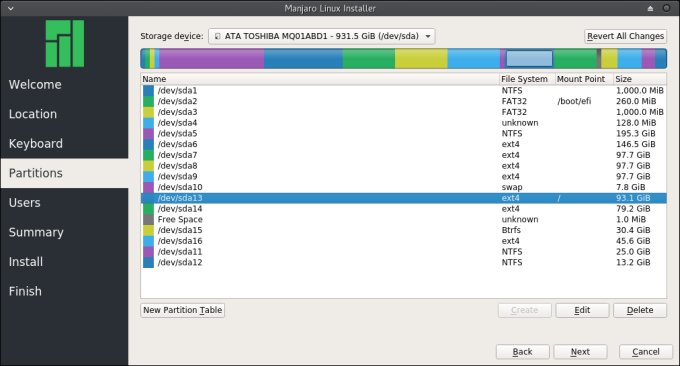
Task: Click the Edit partition button
Action: [x=582, y=310]
